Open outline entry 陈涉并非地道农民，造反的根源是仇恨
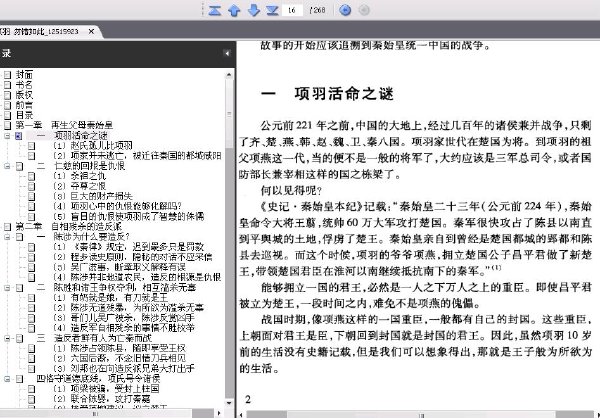The height and width of the screenshot is (418, 600). [137, 278]
